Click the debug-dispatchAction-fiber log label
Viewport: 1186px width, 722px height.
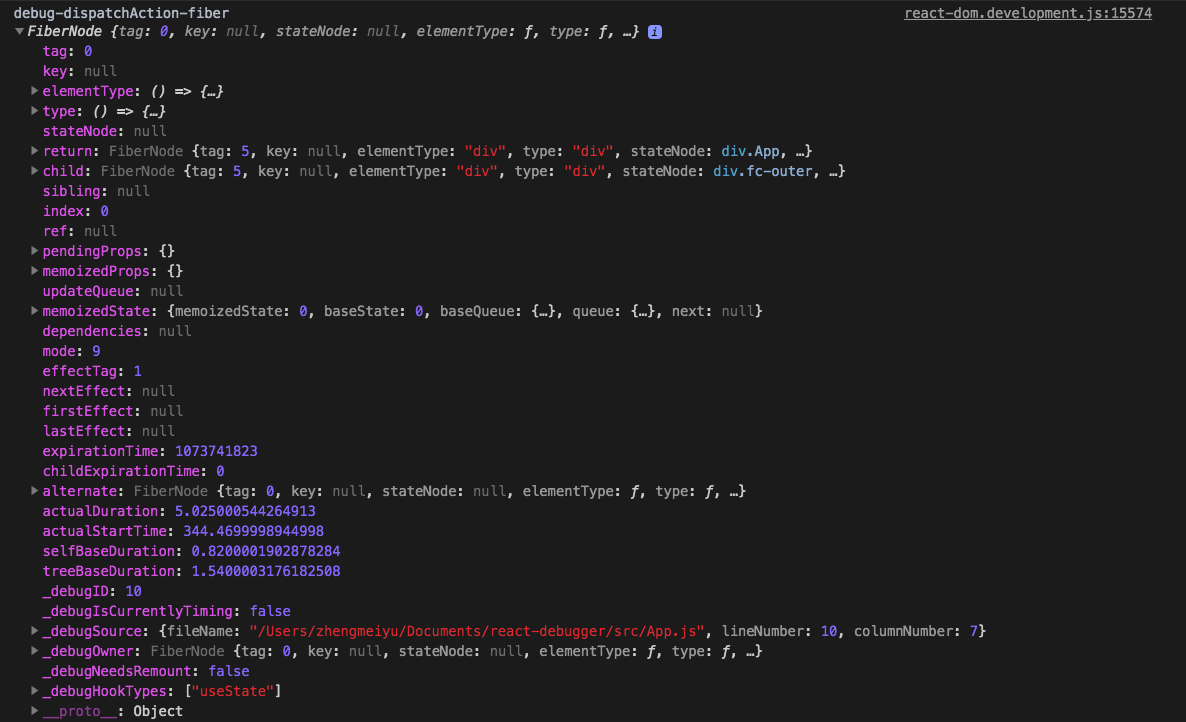[121, 13]
